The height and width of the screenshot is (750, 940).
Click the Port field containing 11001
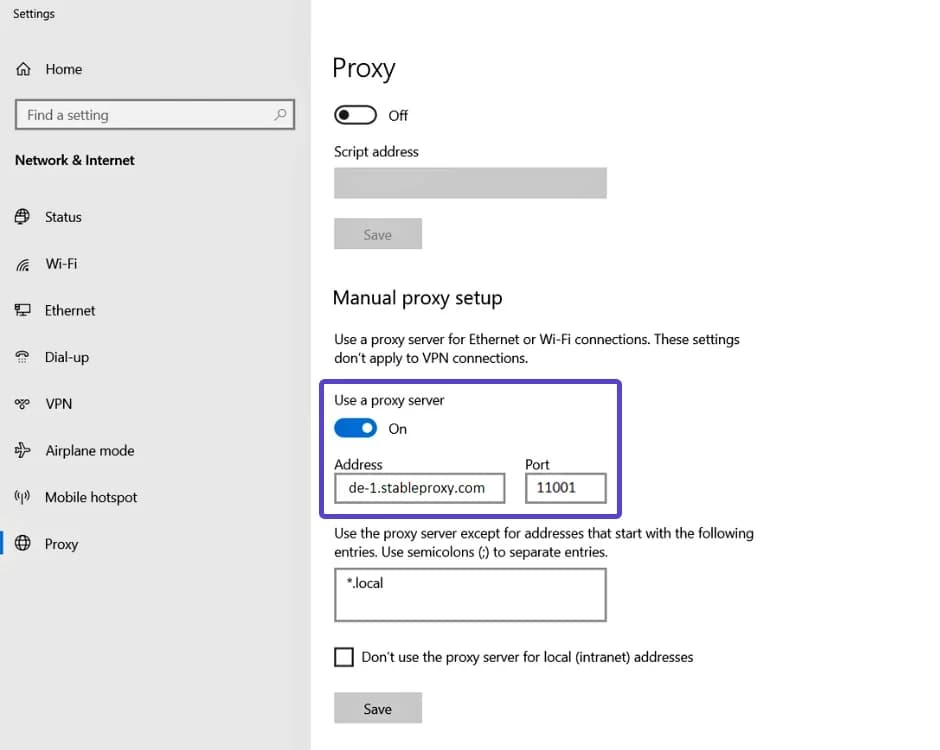click(565, 488)
